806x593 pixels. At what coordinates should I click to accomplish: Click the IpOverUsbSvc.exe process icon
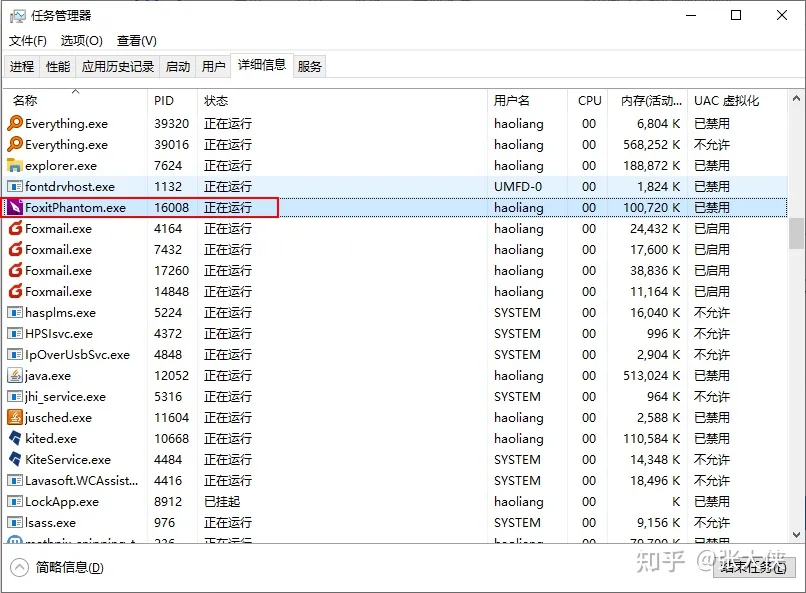tap(15, 355)
